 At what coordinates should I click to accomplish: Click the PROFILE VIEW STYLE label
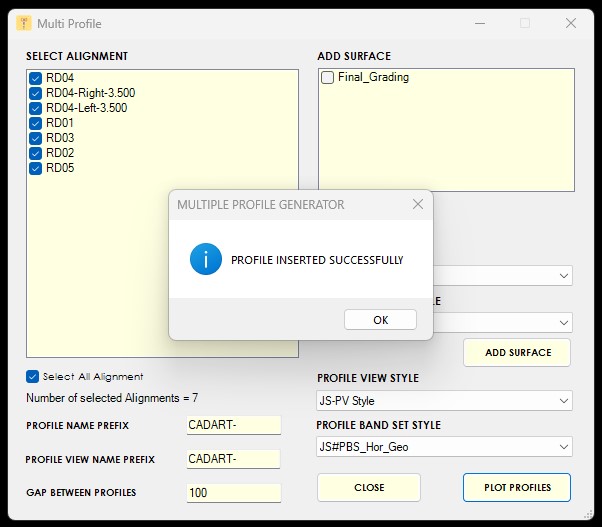point(368,378)
